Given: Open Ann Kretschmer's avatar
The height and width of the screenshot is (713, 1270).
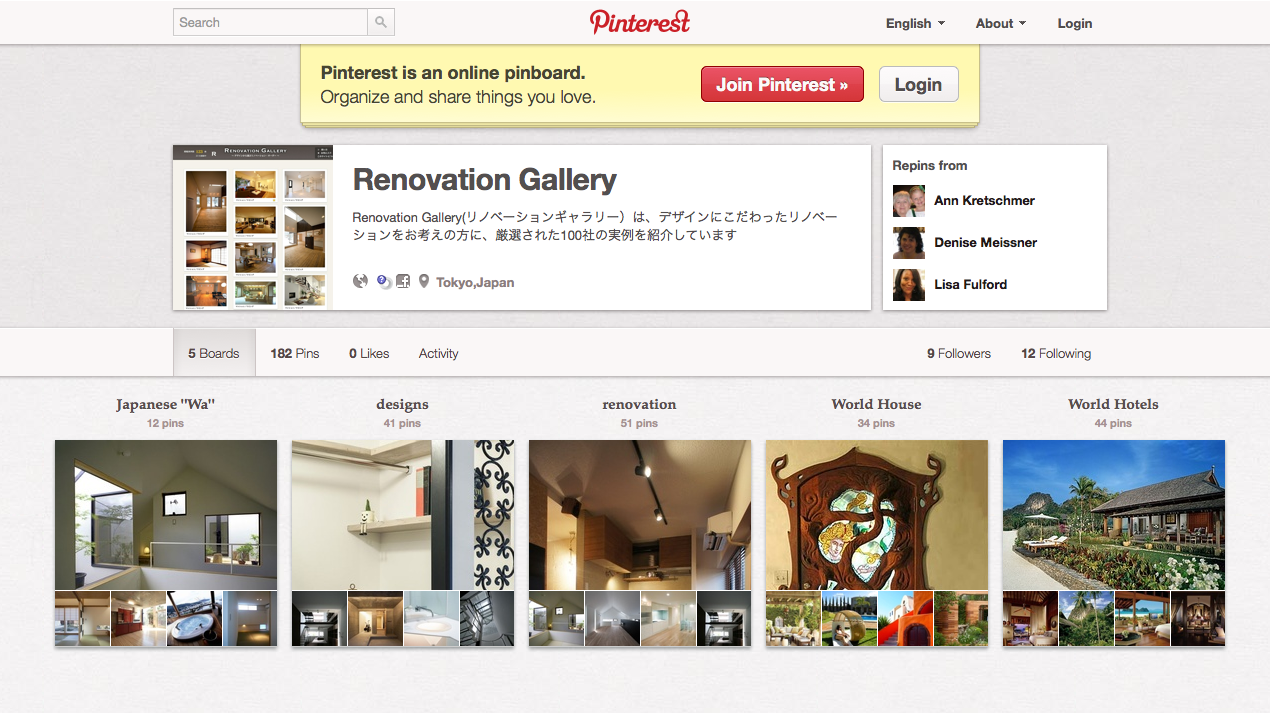Looking at the screenshot, I should tap(909, 200).
